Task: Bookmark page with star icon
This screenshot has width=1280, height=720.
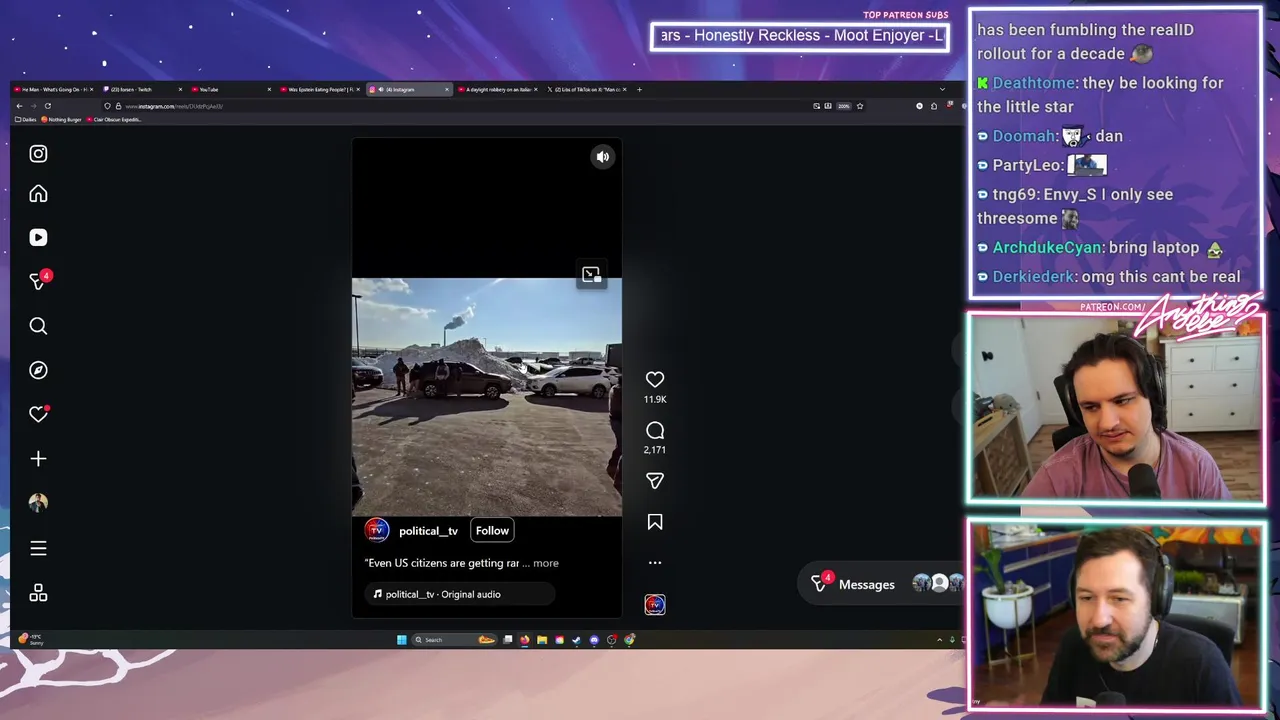Action: [859, 106]
